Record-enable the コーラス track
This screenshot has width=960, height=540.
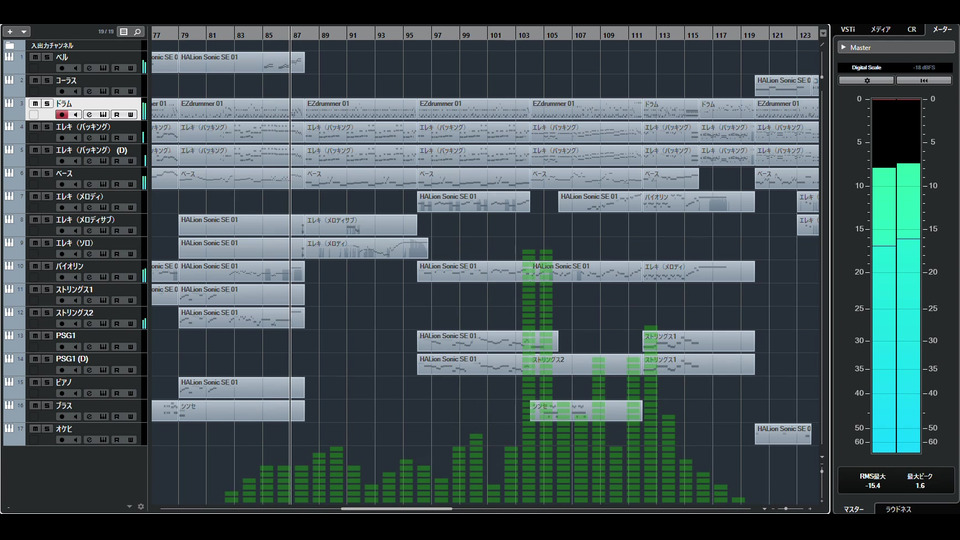62,91
